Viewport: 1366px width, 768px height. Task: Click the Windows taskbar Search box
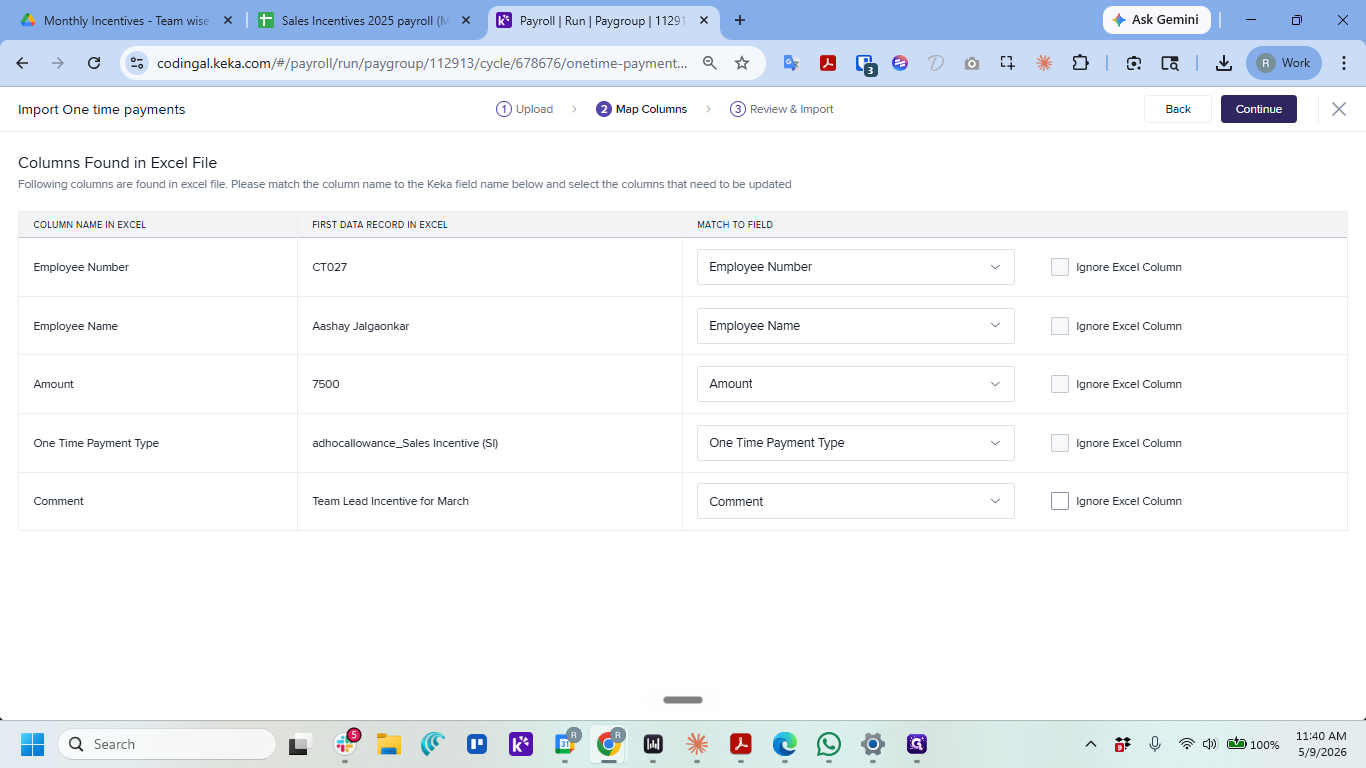[167, 744]
